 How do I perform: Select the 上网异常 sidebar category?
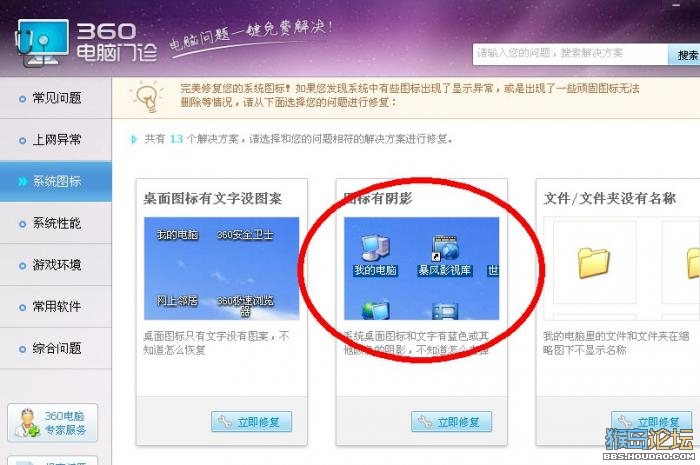coord(55,140)
